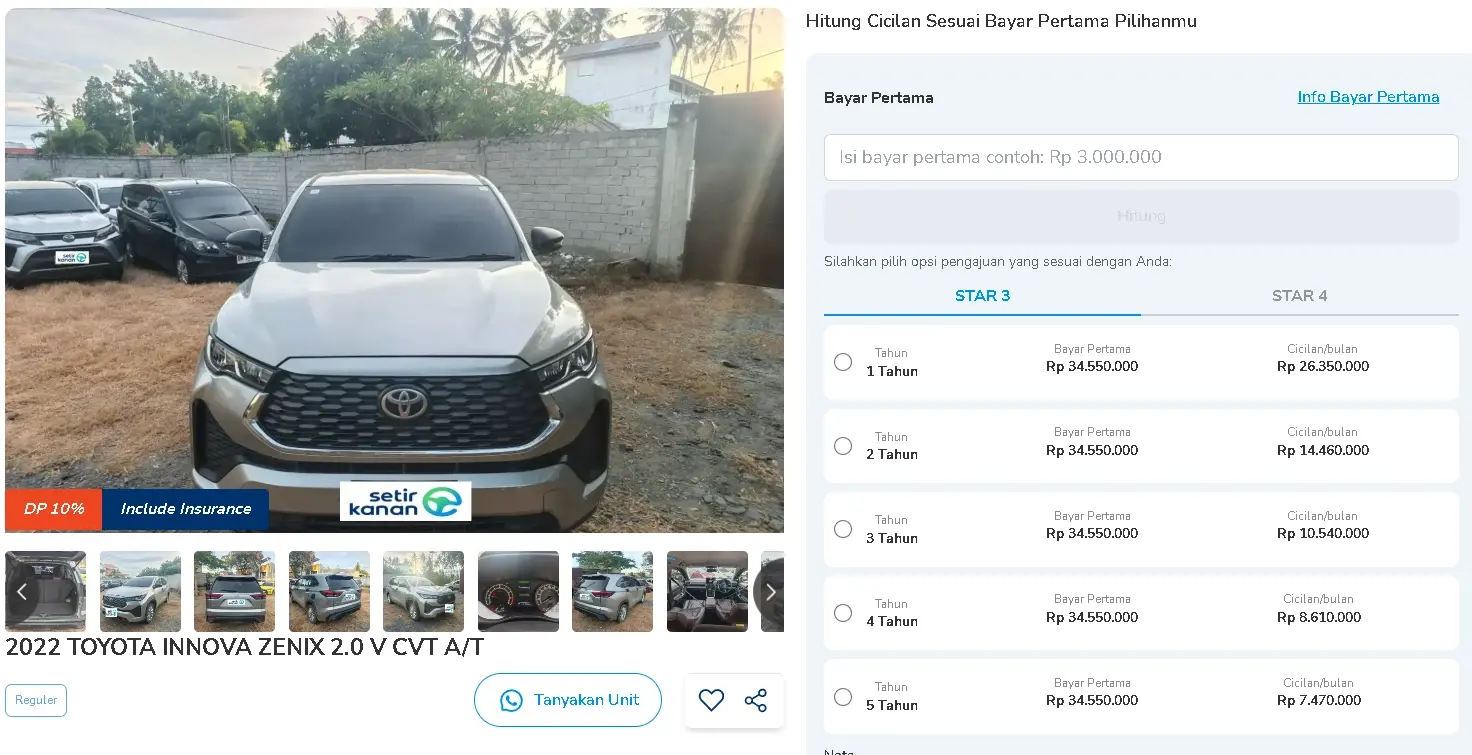Switch to the STAR 4 tab
Image resolution: width=1472 pixels, height=755 pixels.
(x=1299, y=296)
